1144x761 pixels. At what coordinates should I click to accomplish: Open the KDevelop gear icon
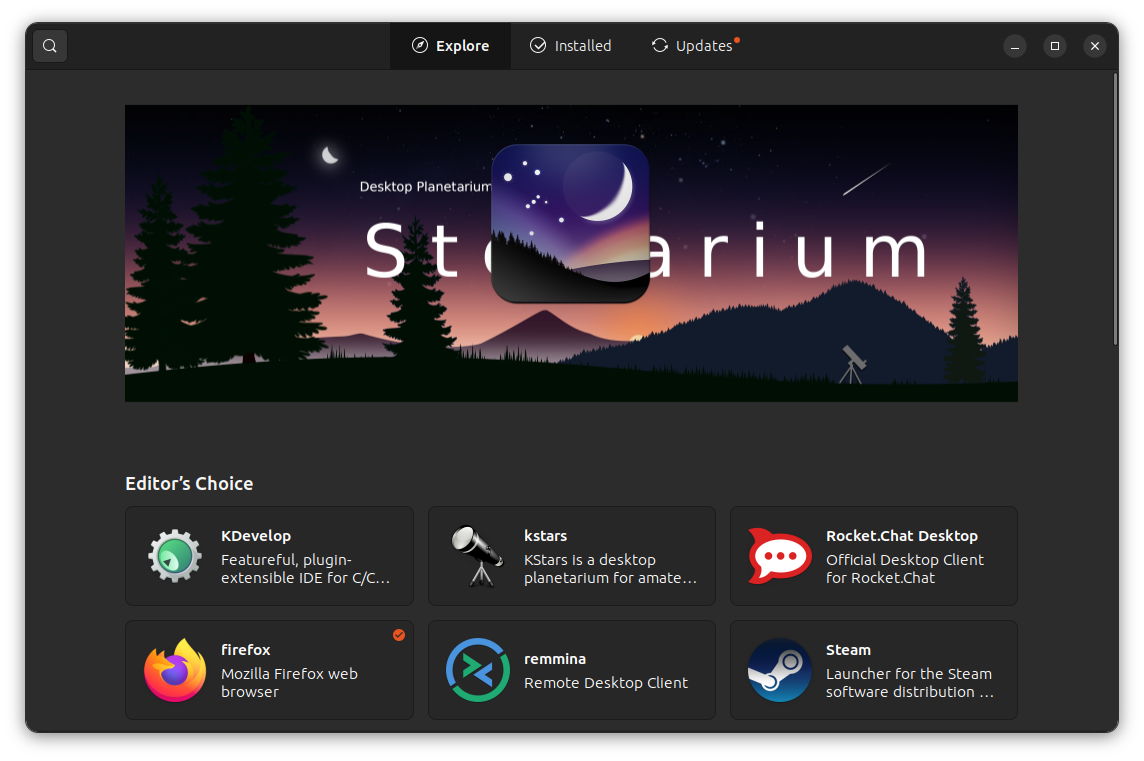(175, 556)
